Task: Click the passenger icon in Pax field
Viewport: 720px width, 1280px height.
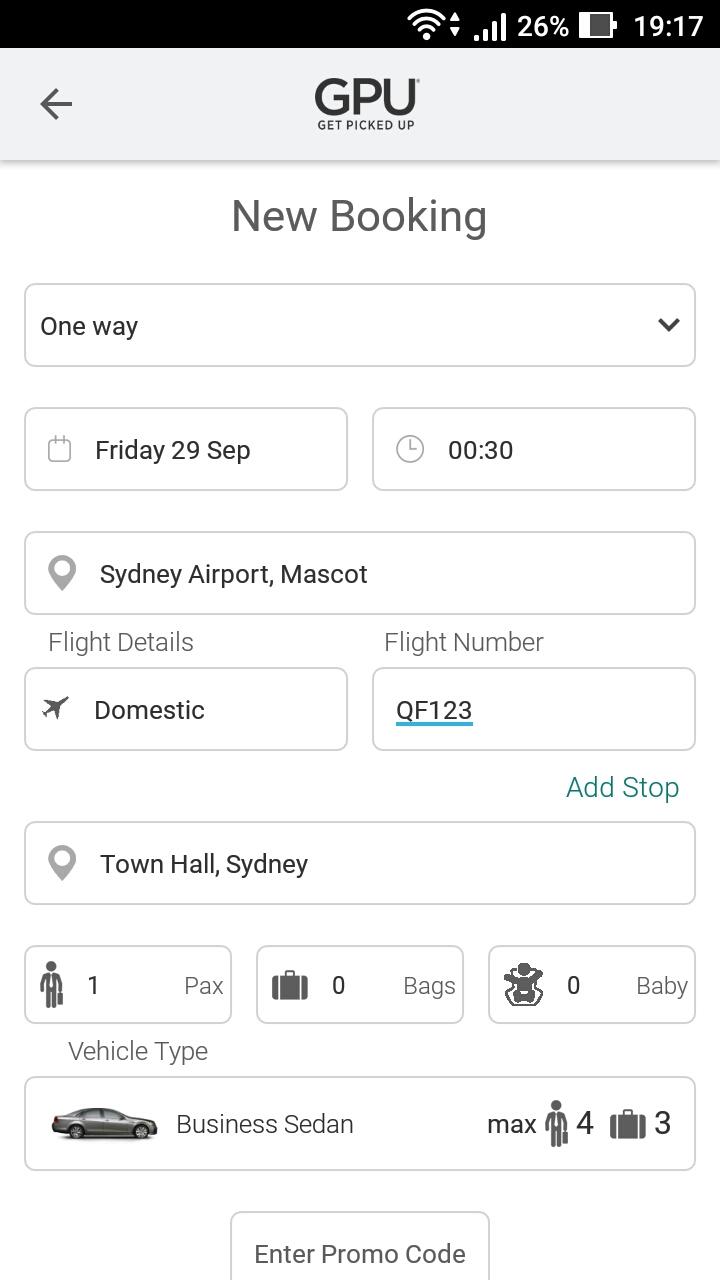Action: point(52,985)
